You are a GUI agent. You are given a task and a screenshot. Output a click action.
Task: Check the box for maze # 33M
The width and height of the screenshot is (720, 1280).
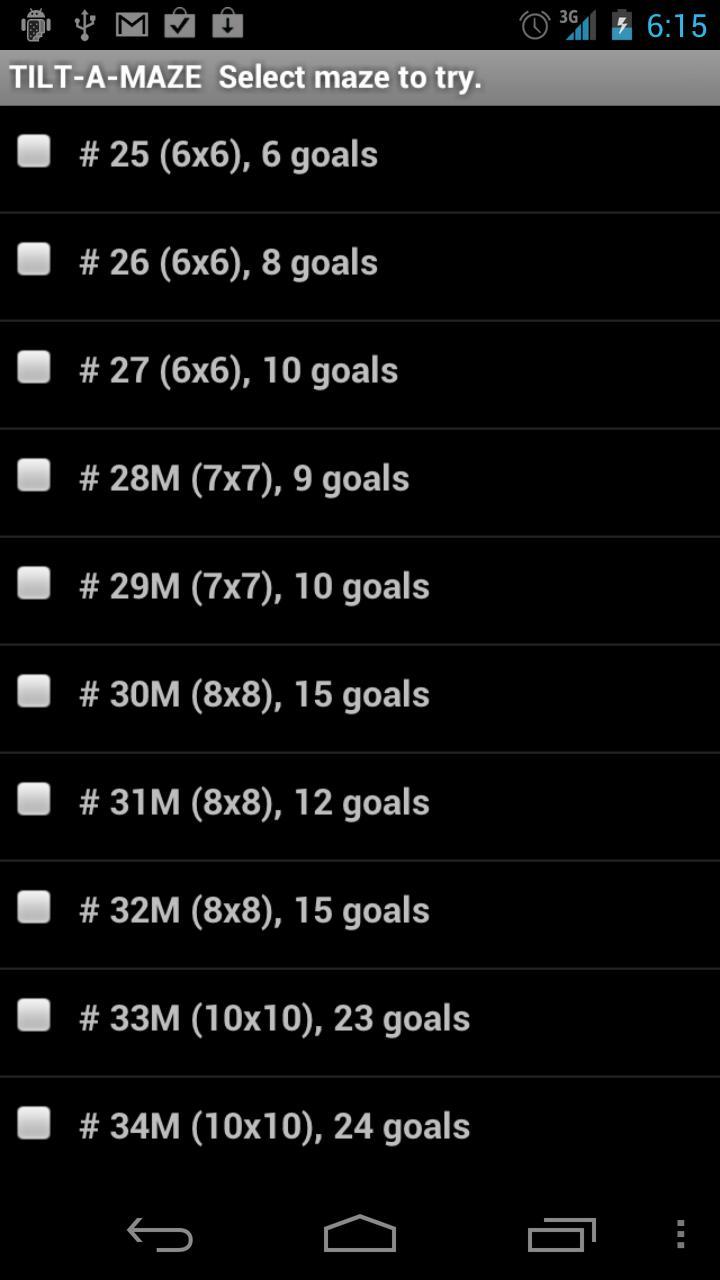click(x=34, y=1016)
